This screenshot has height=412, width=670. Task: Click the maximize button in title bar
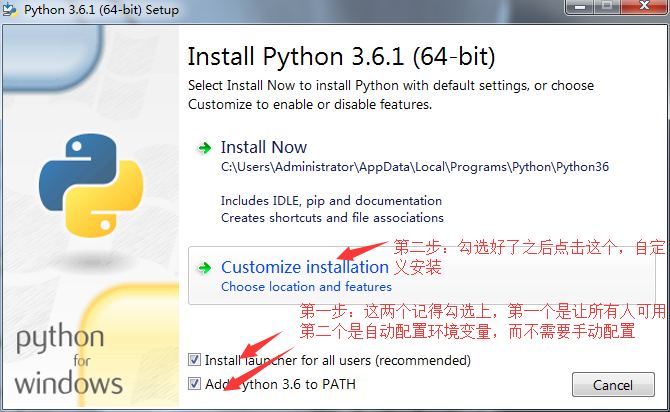point(607,7)
